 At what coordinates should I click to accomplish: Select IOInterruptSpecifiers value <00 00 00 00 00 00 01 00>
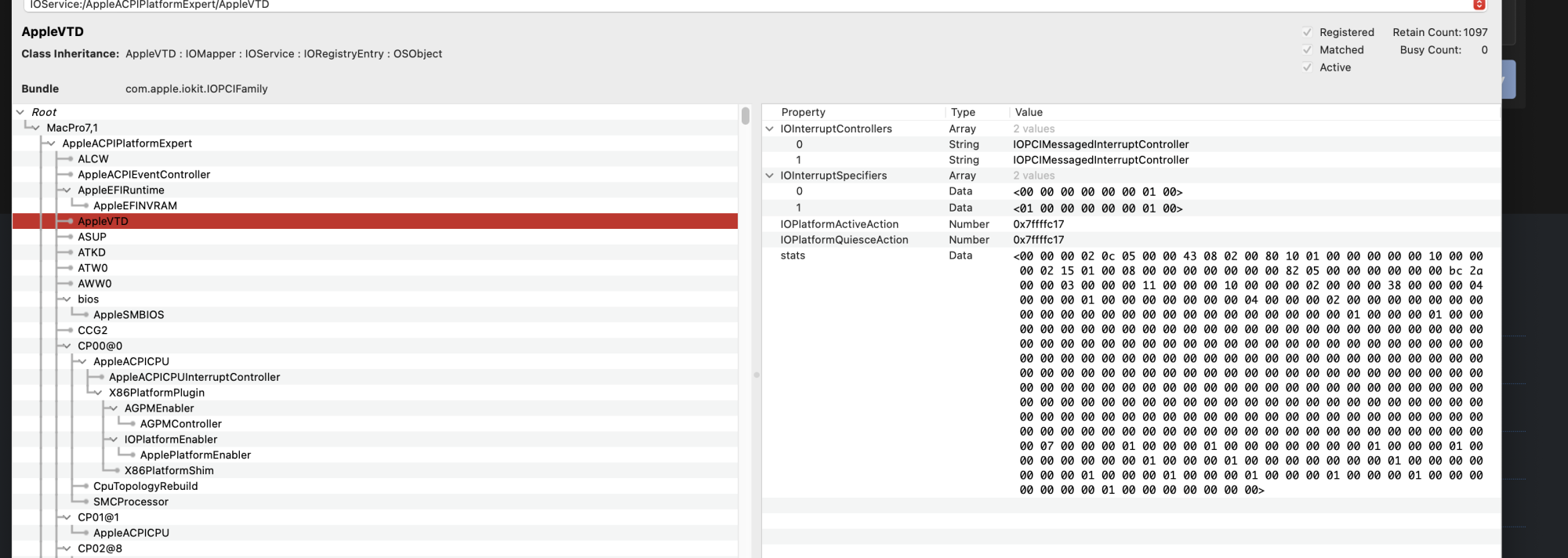1098,192
